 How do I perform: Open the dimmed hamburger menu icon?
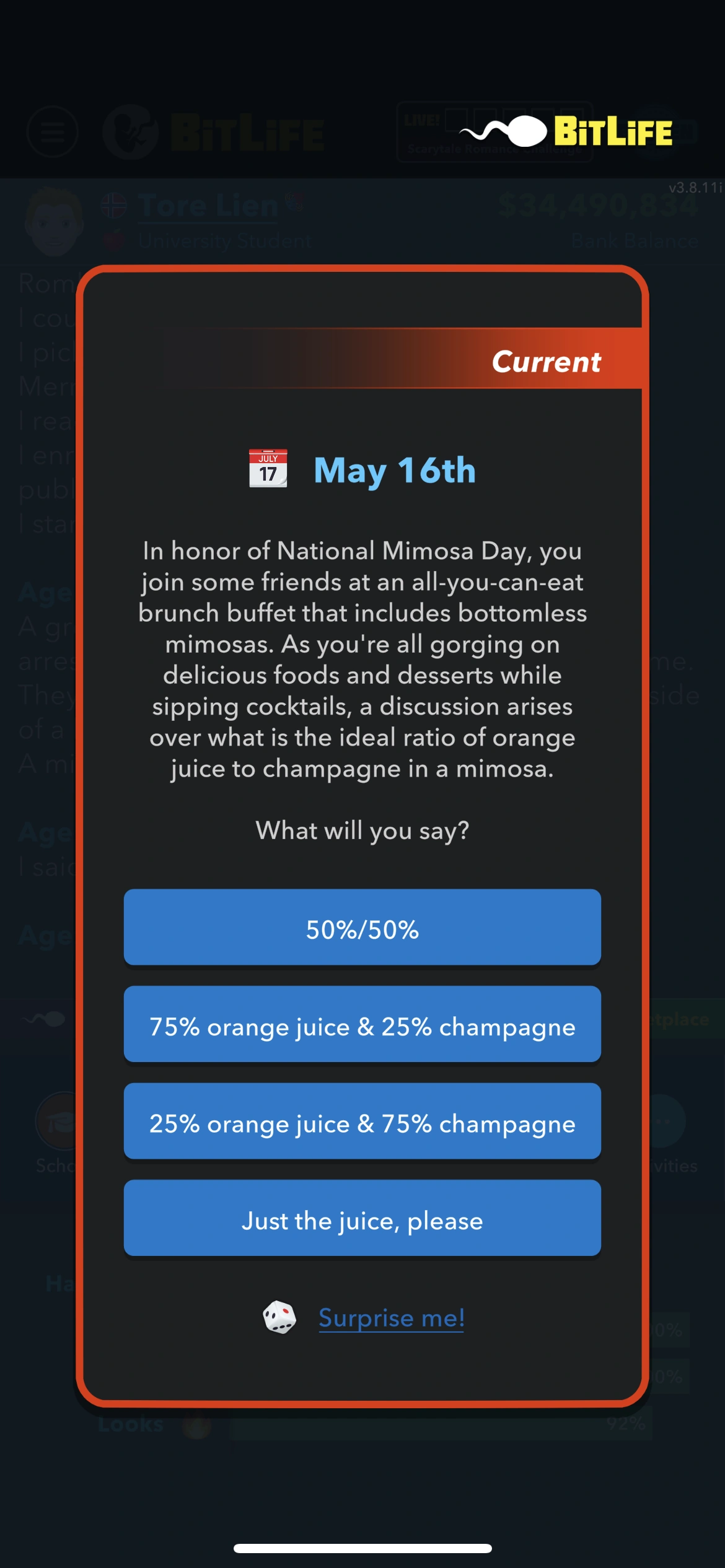[53, 131]
